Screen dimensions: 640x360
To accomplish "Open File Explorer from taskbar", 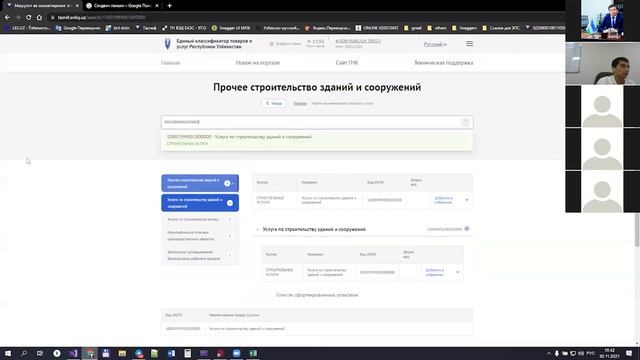I will click(x=122, y=353).
